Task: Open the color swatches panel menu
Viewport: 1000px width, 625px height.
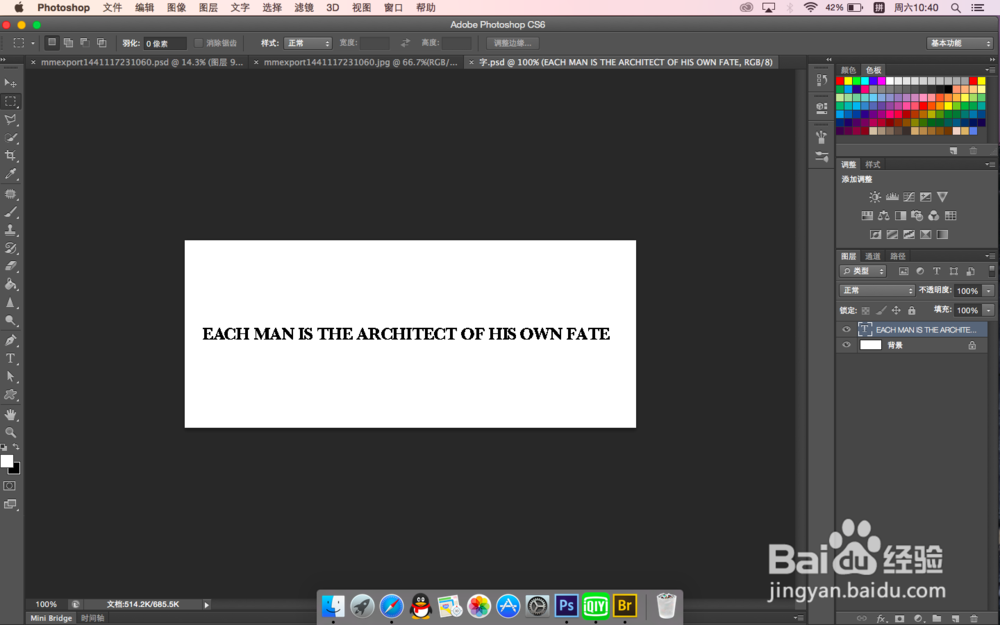Action: 989,70
